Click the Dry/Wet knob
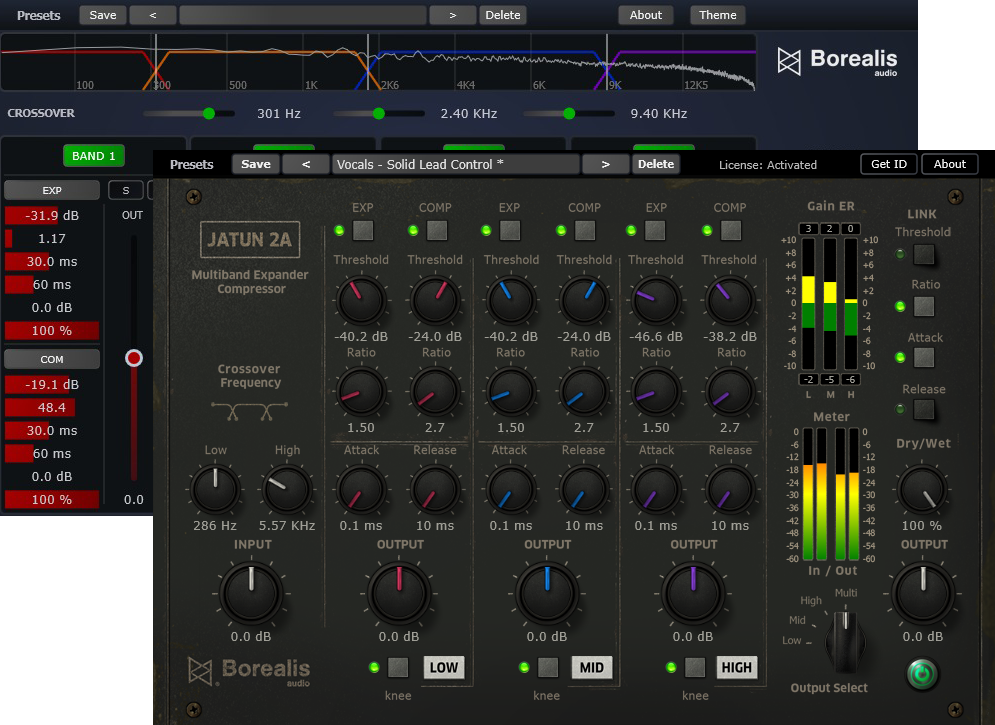The height and width of the screenshot is (725, 995). click(x=922, y=489)
